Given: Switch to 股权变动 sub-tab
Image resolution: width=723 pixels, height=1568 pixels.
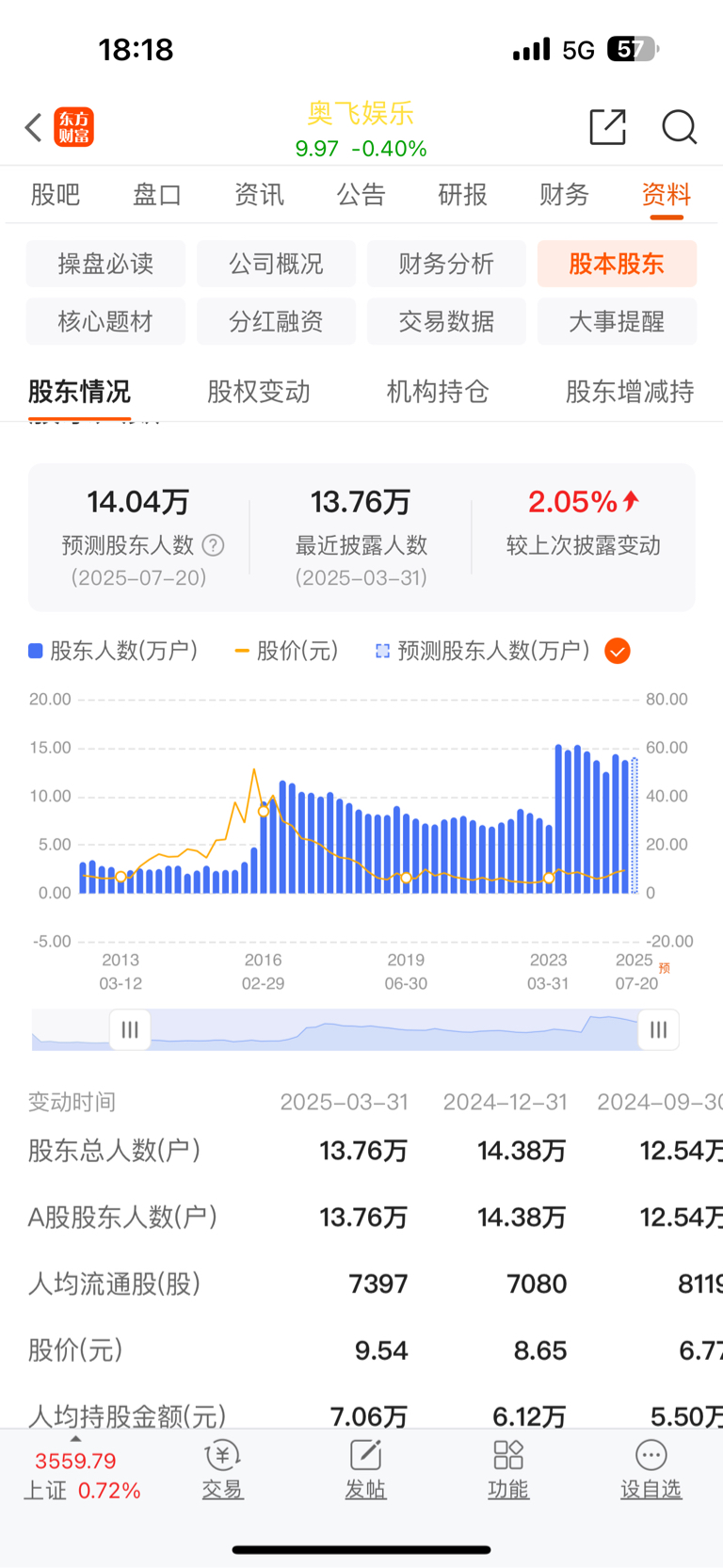Looking at the screenshot, I should (x=259, y=392).
